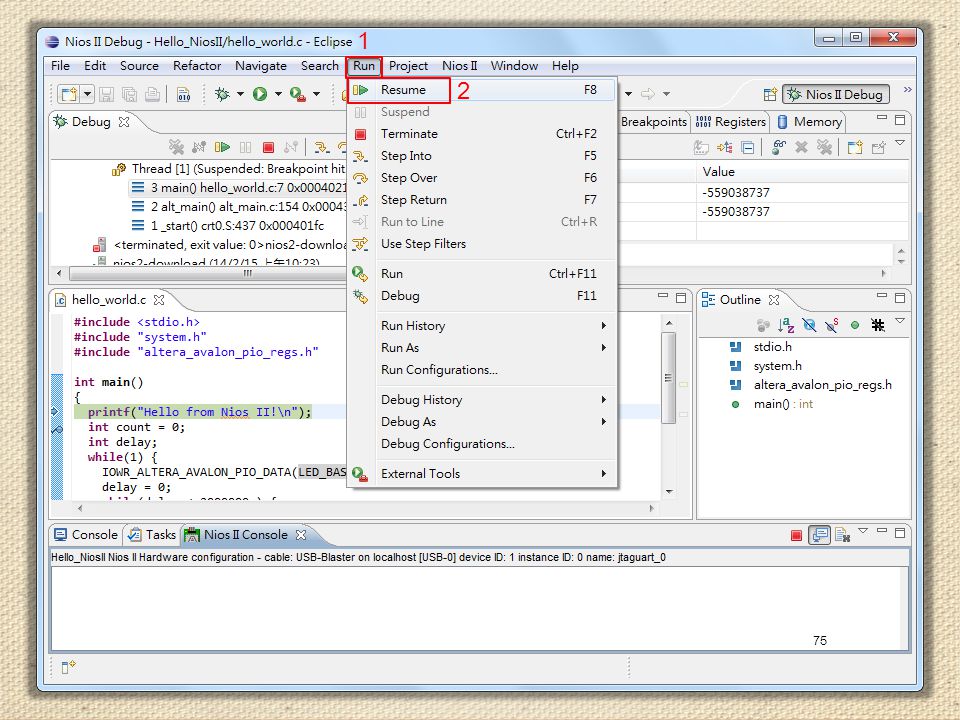Click Collapse All icon in Variables toolbar
Viewport: 960px width, 720px height.
748,147
